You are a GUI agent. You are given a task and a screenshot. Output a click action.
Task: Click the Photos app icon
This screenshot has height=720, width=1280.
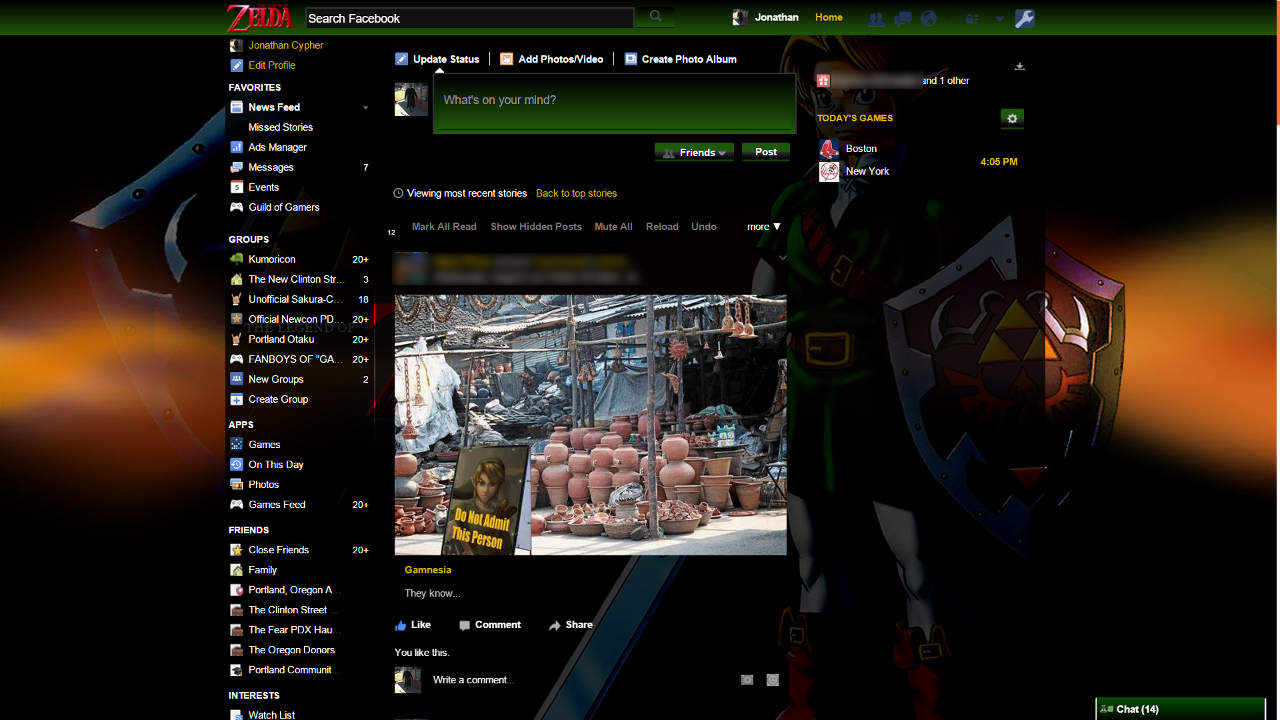(x=236, y=484)
